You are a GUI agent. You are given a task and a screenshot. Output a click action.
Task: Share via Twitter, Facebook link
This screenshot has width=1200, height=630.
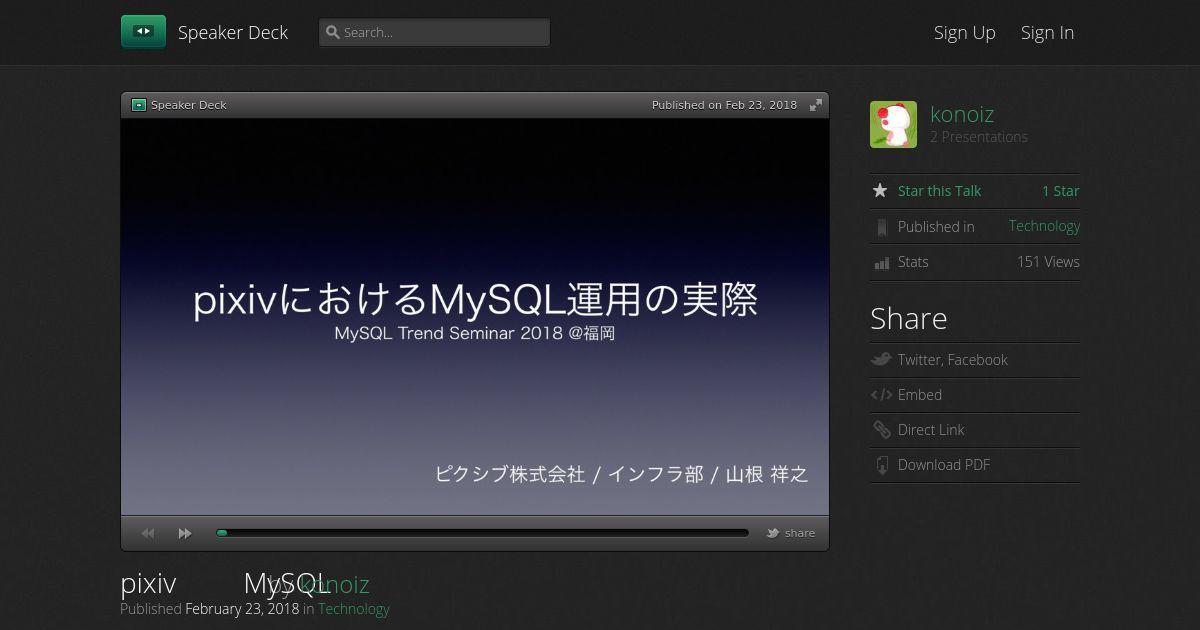coord(953,360)
